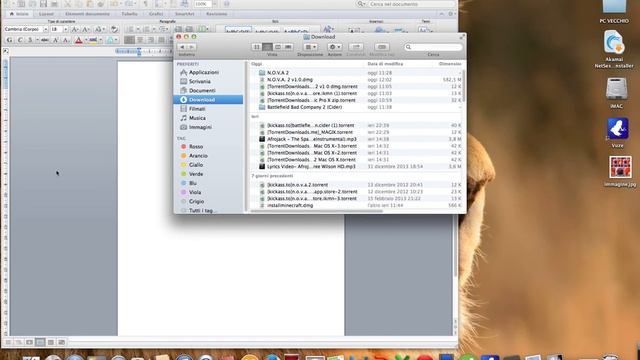This screenshot has width=640, height=360.
Task: Toggle italic C in Word ribbon
Action: tap(20, 40)
